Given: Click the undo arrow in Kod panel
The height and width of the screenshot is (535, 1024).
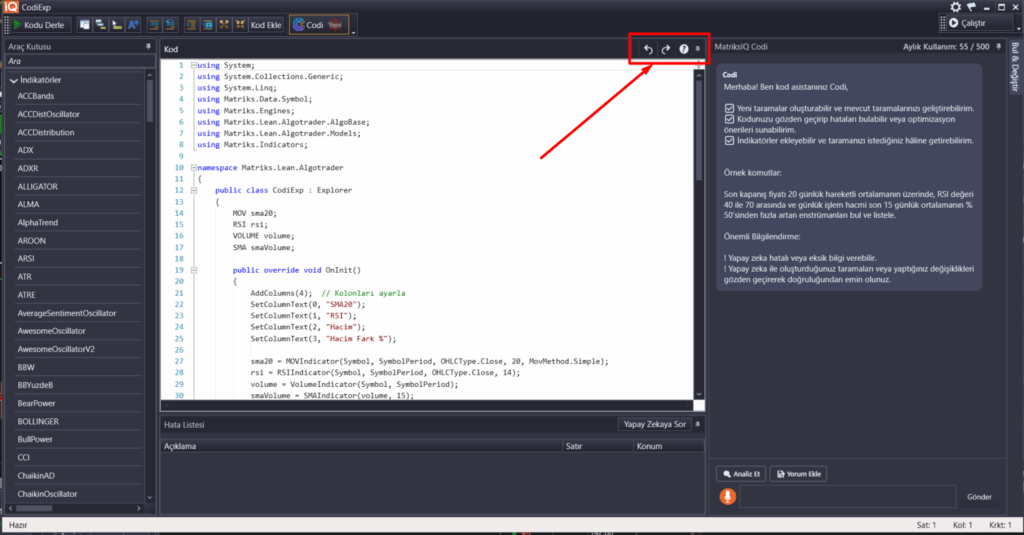Looking at the screenshot, I should [648, 49].
